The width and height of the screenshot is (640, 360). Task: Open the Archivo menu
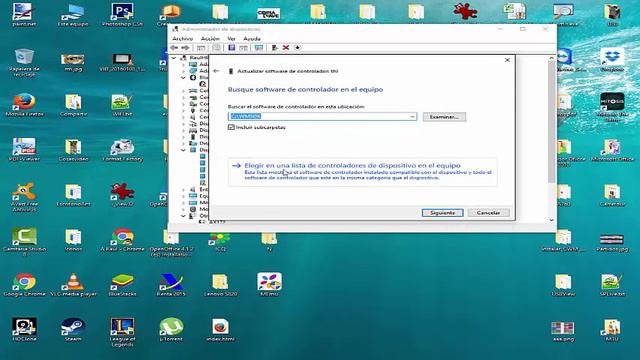[x=182, y=39]
